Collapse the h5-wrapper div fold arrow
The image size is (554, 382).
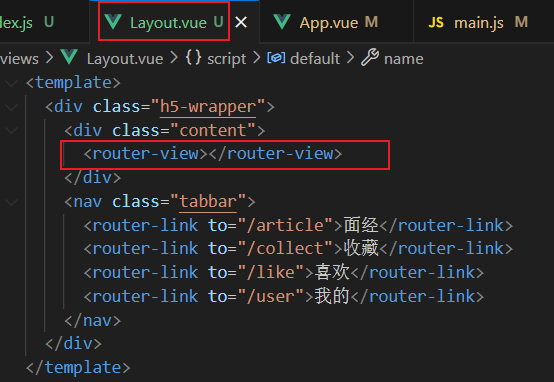click(11, 107)
